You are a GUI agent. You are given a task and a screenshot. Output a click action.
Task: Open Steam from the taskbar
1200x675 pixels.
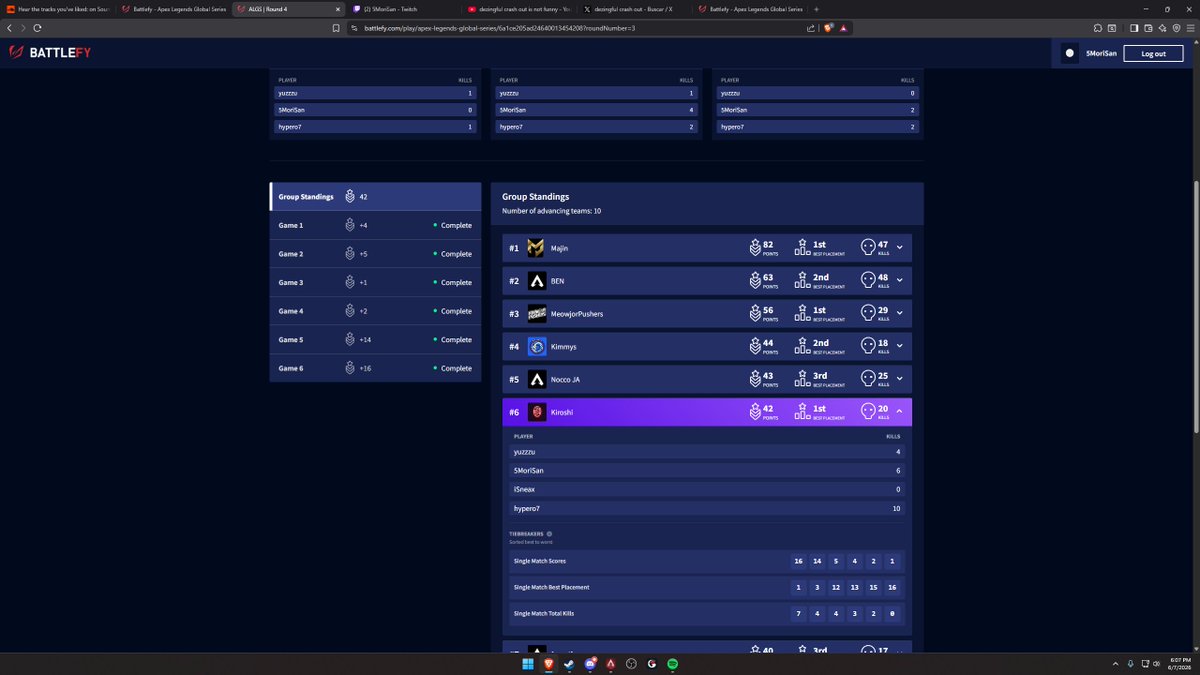570,664
